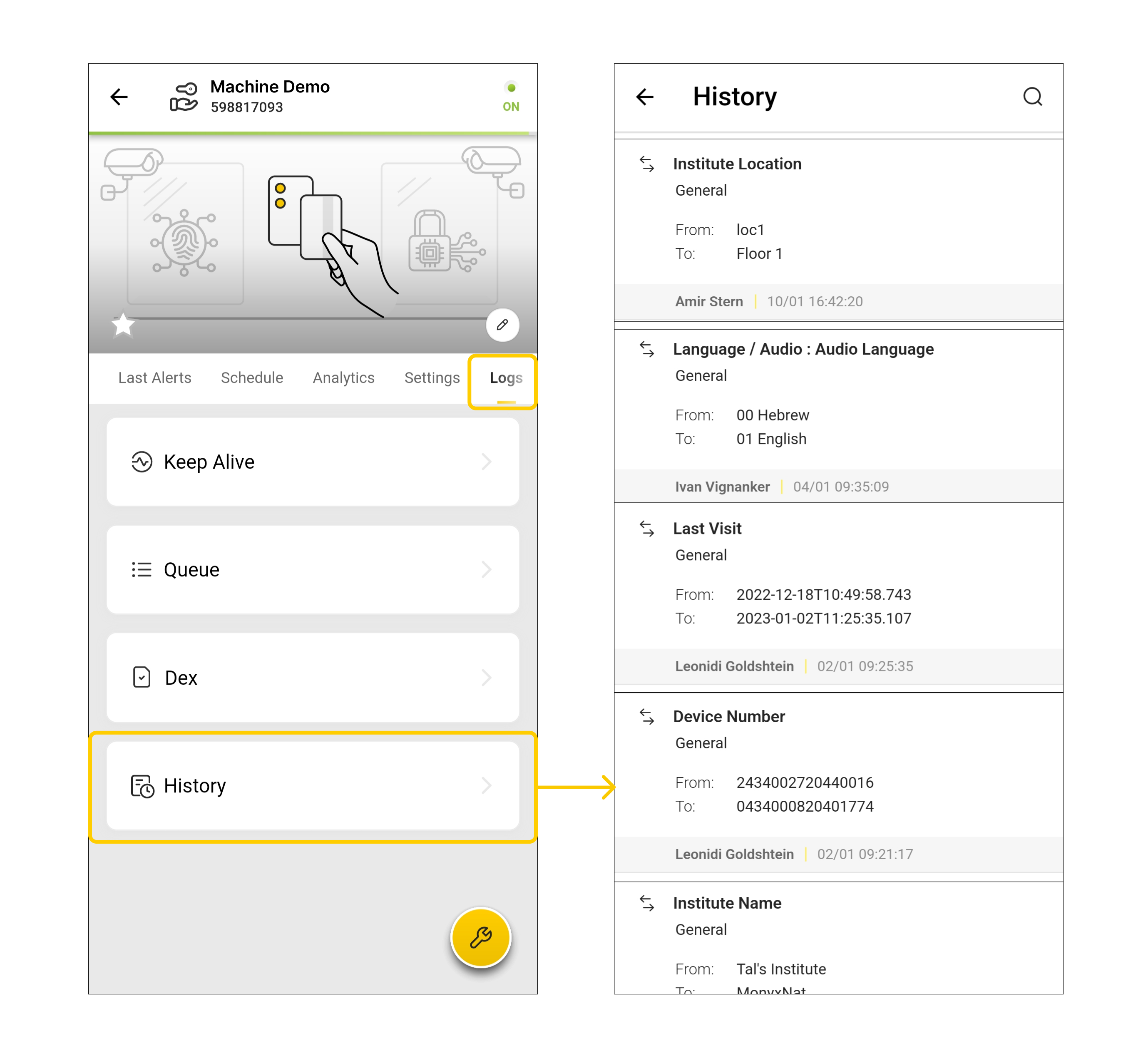Click the Keep Alive heartbeat icon

pos(141,462)
